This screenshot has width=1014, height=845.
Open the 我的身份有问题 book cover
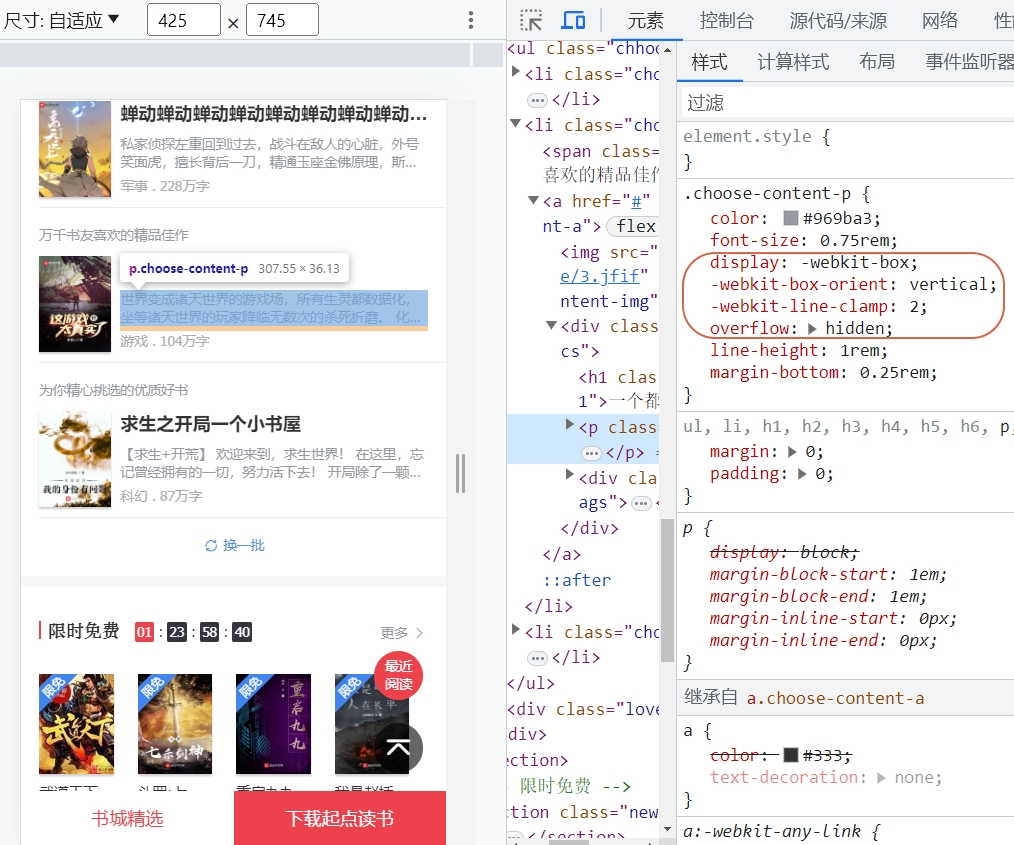(x=75, y=459)
